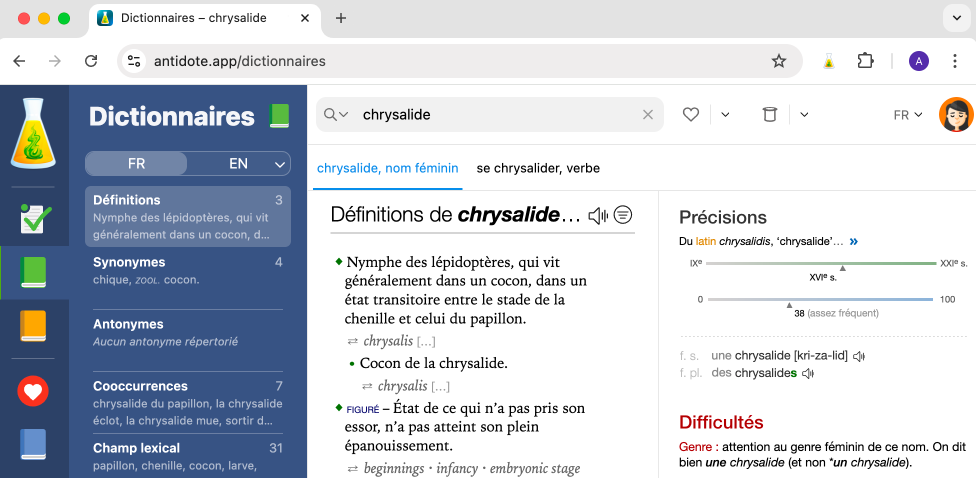Open the round list options icon

(x=623, y=215)
